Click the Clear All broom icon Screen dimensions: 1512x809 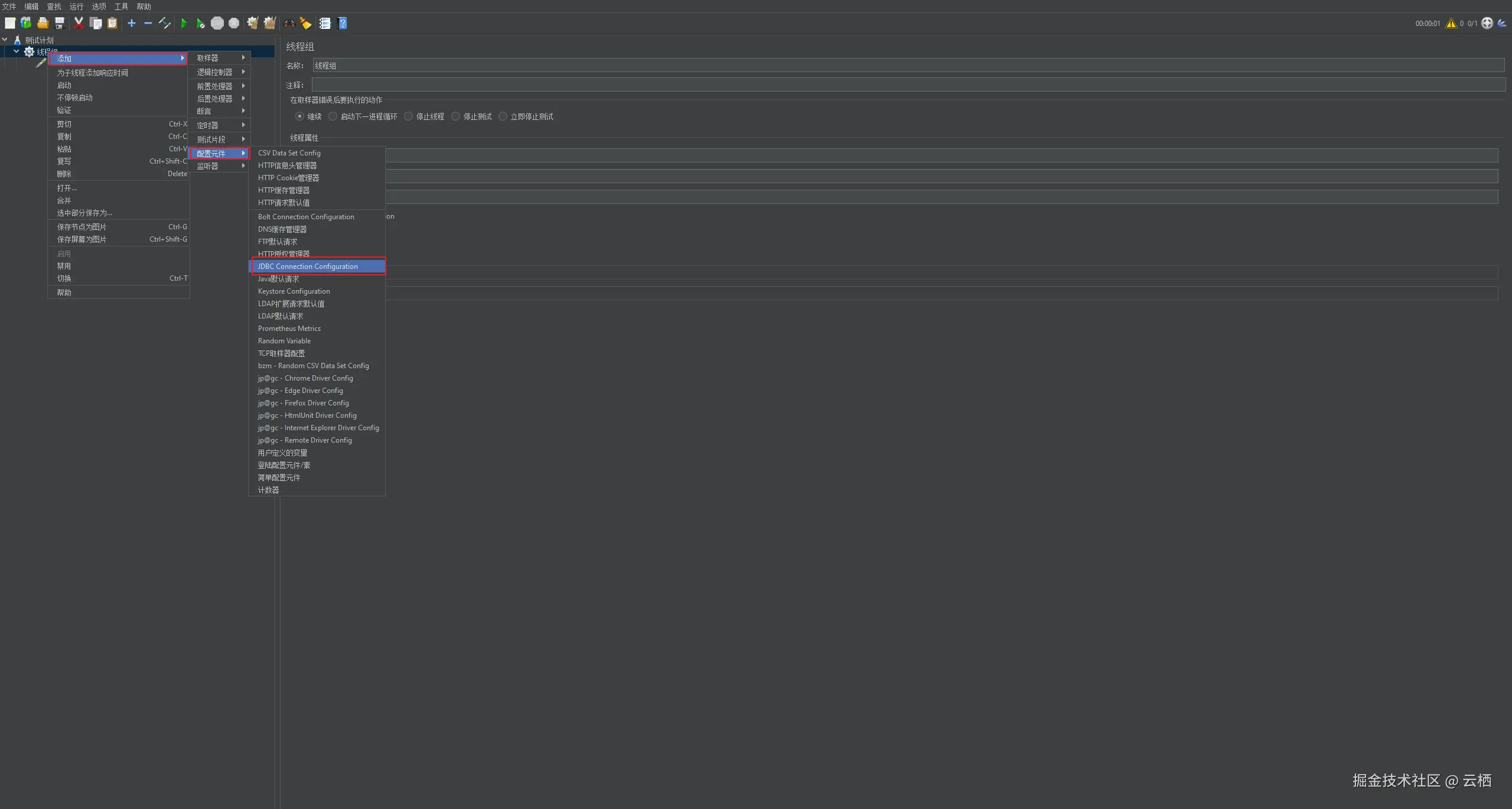[270, 24]
